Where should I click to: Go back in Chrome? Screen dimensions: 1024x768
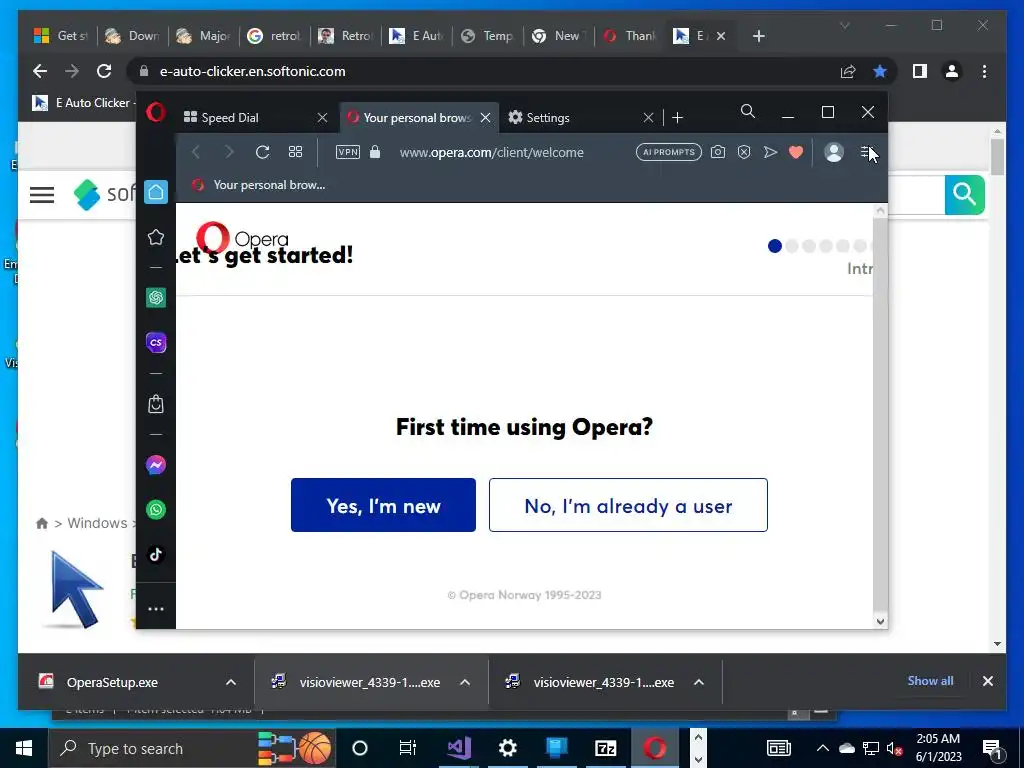click(40, 71)
